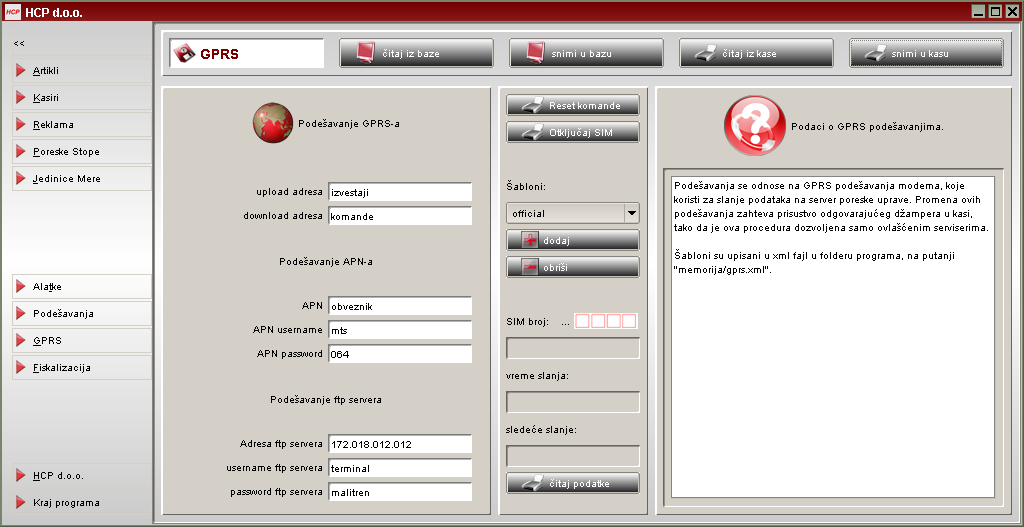
Task: Click the GPRS header logo icon
Action: coord(184,54)
